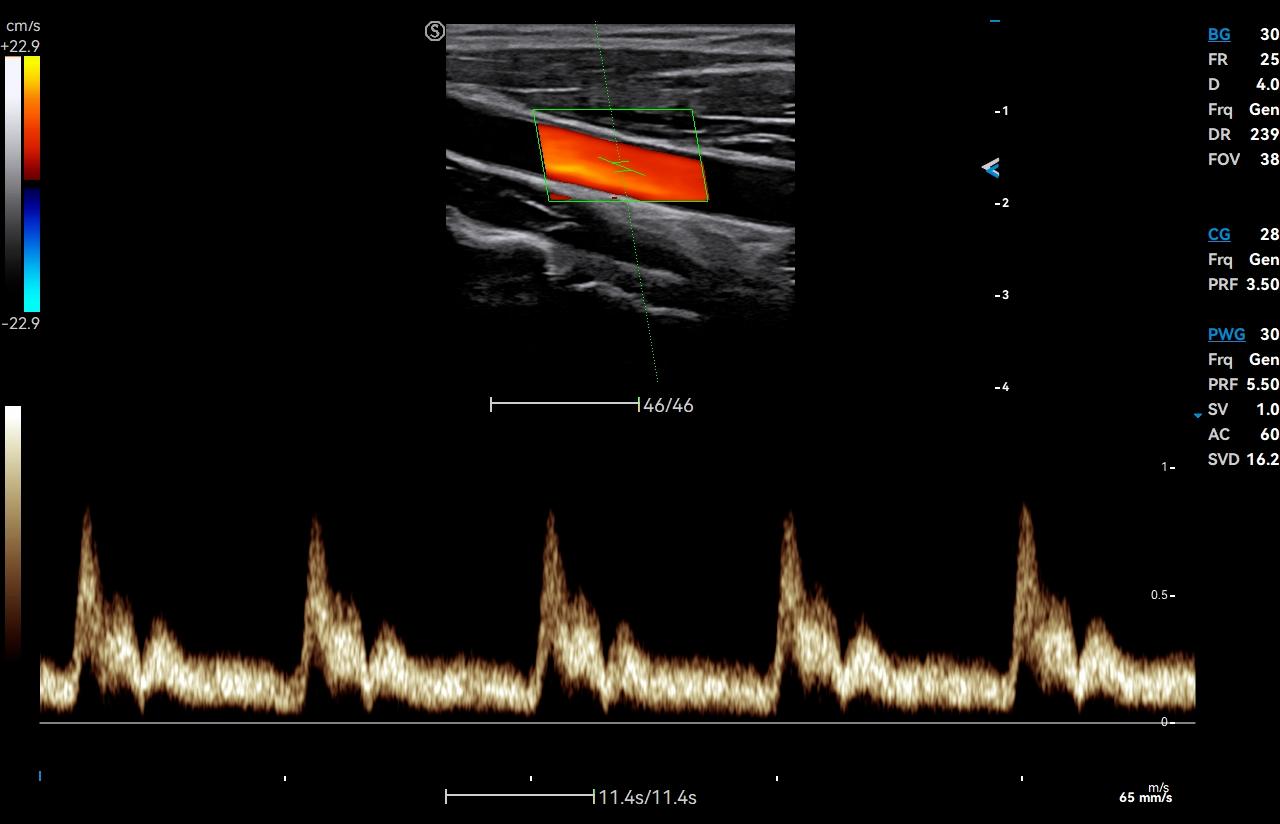1280x824 pixels.
Task: Select the PRF 5.50 Doppler value
Action: (x=1262, y=384)
